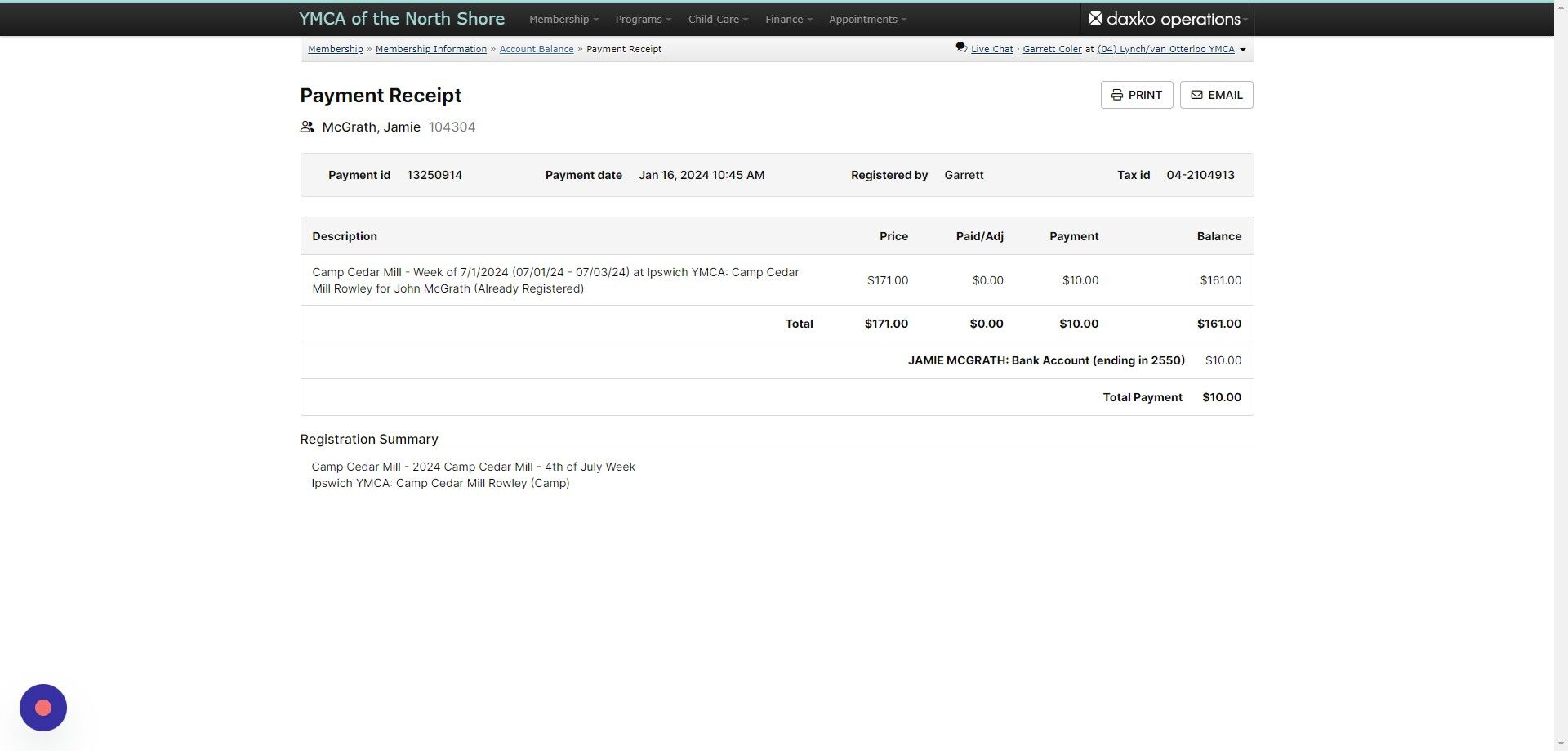
Task: Click the printer icon in PRINT button
Action: (1116, 95)
